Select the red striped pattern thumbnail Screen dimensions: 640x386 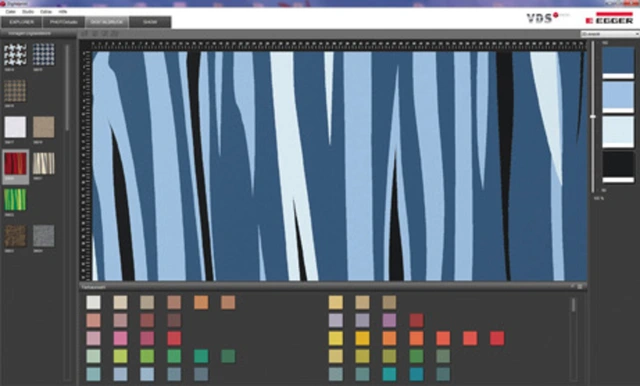click(x=15, y=163)
